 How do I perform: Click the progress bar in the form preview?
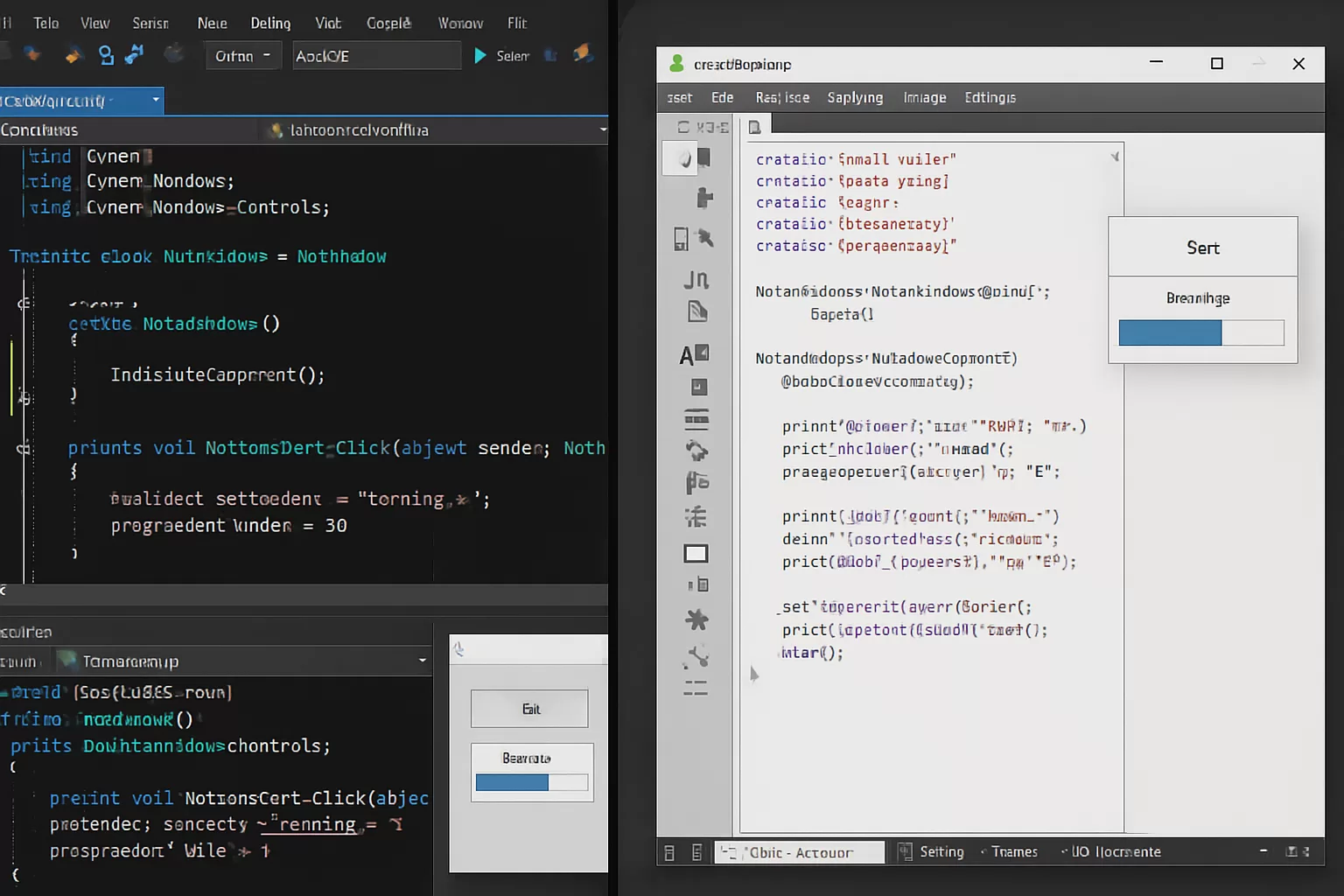(532, 782)
